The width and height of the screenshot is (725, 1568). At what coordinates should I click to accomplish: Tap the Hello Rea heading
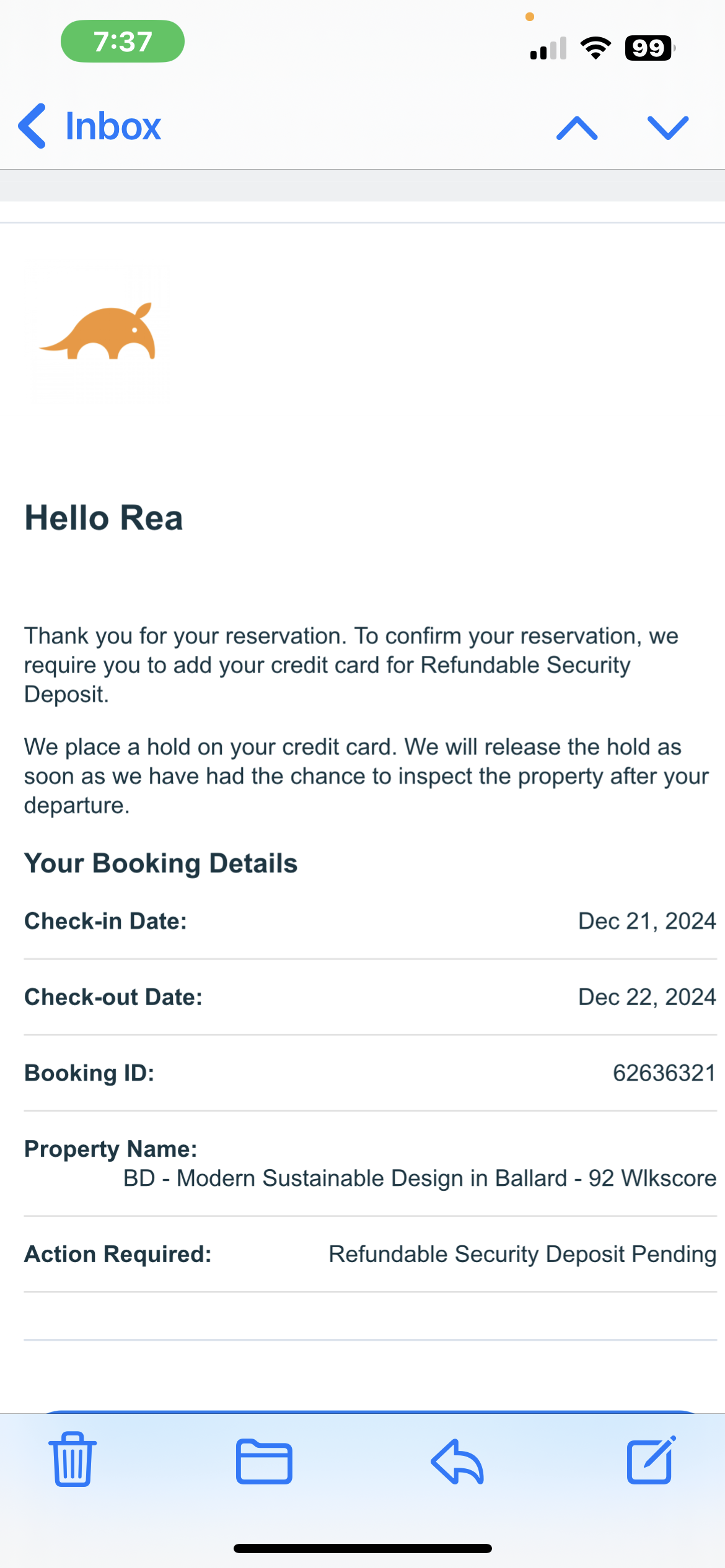(x=103, y=518)
